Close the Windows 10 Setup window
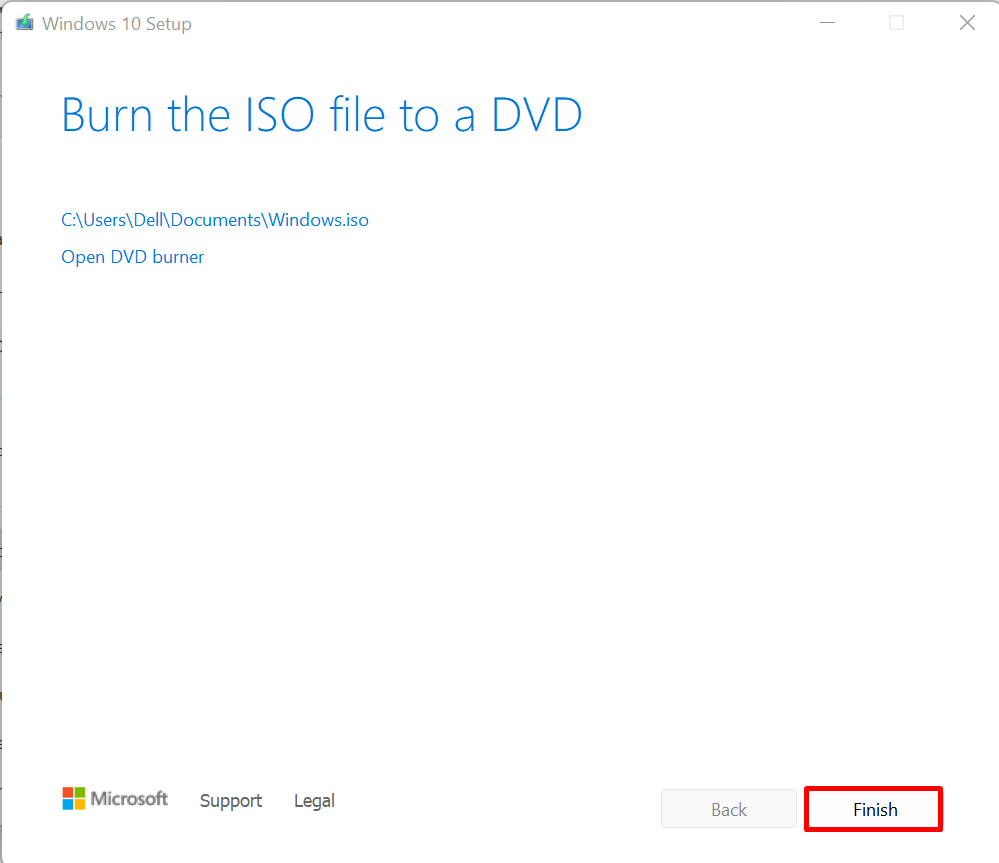 coord(967,23)
